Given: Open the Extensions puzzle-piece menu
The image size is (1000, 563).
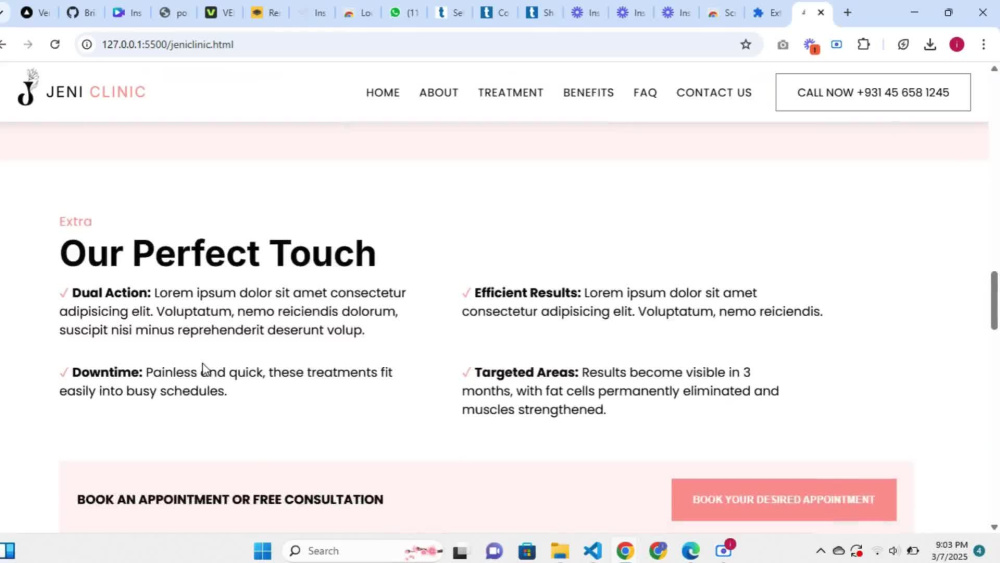Looking at the screenshot, I should 864,45.
